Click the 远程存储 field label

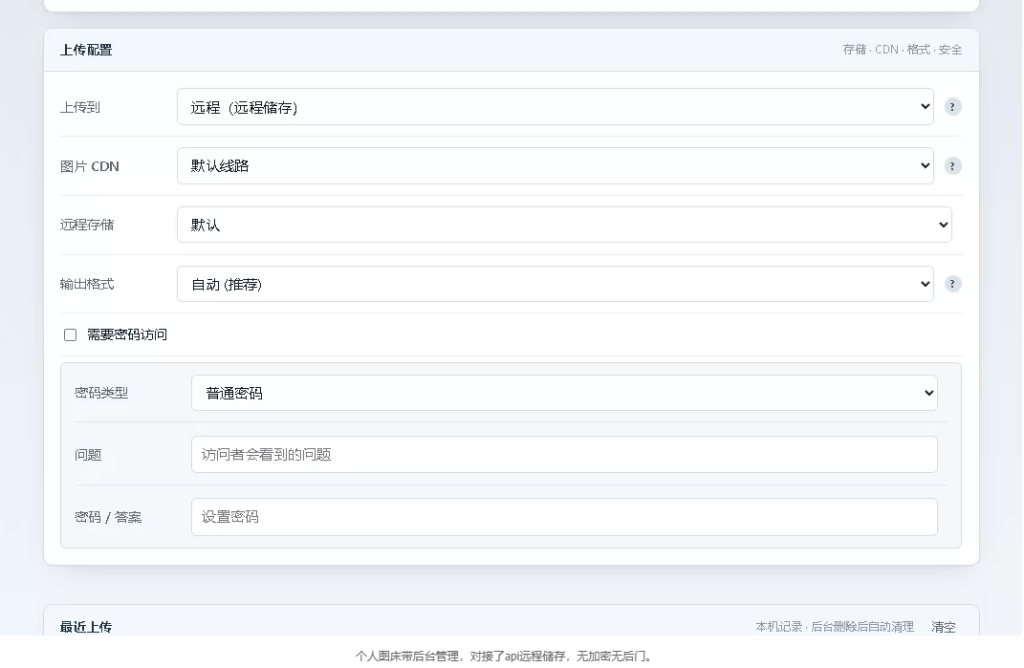(87, 225)
